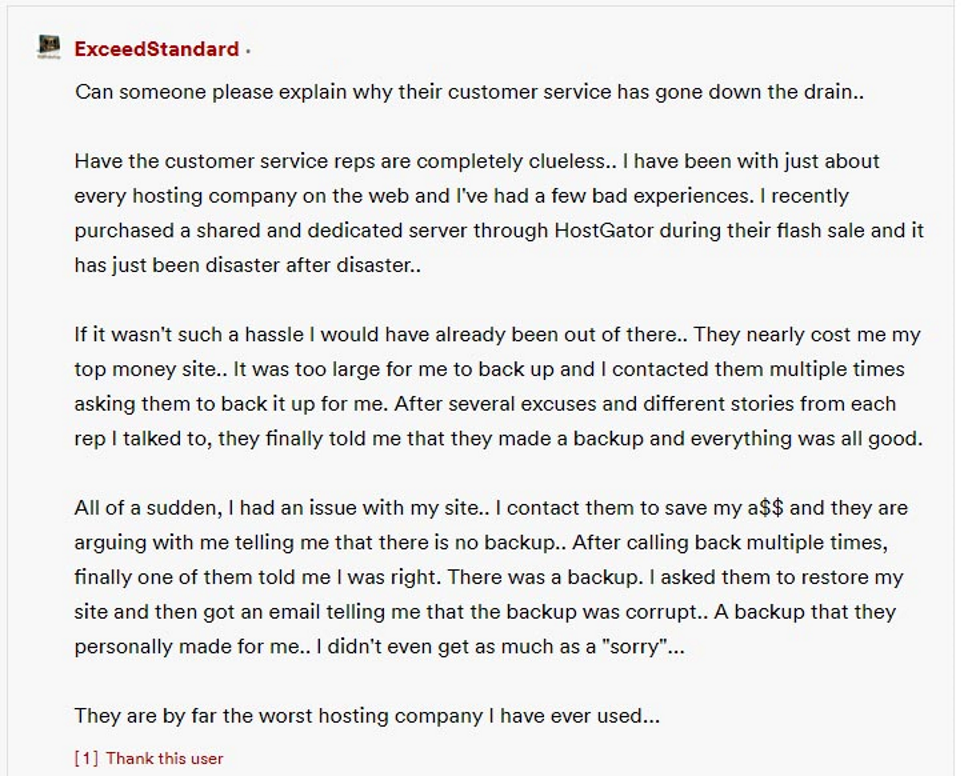Click the text 'everything was all good.'
Screen dimensions: 972x776
coord(806,439)
